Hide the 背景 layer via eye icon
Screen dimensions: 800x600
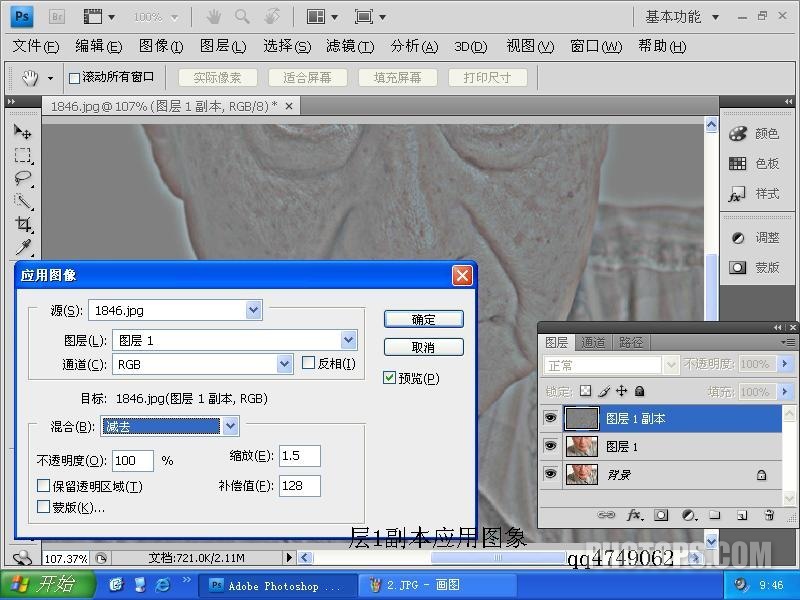click(551, 474)
